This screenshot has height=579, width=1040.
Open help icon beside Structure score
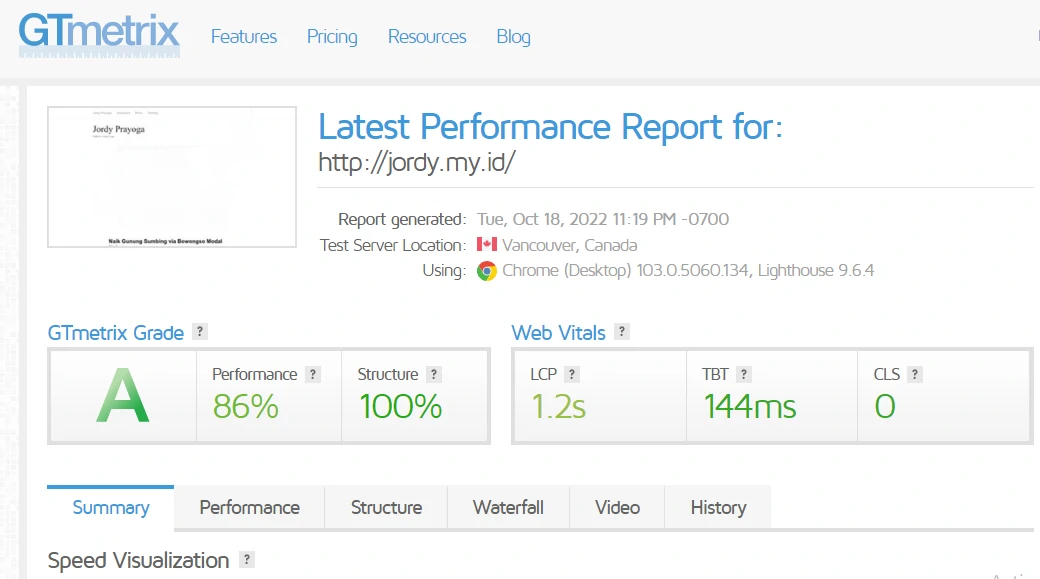coord(434,374)
